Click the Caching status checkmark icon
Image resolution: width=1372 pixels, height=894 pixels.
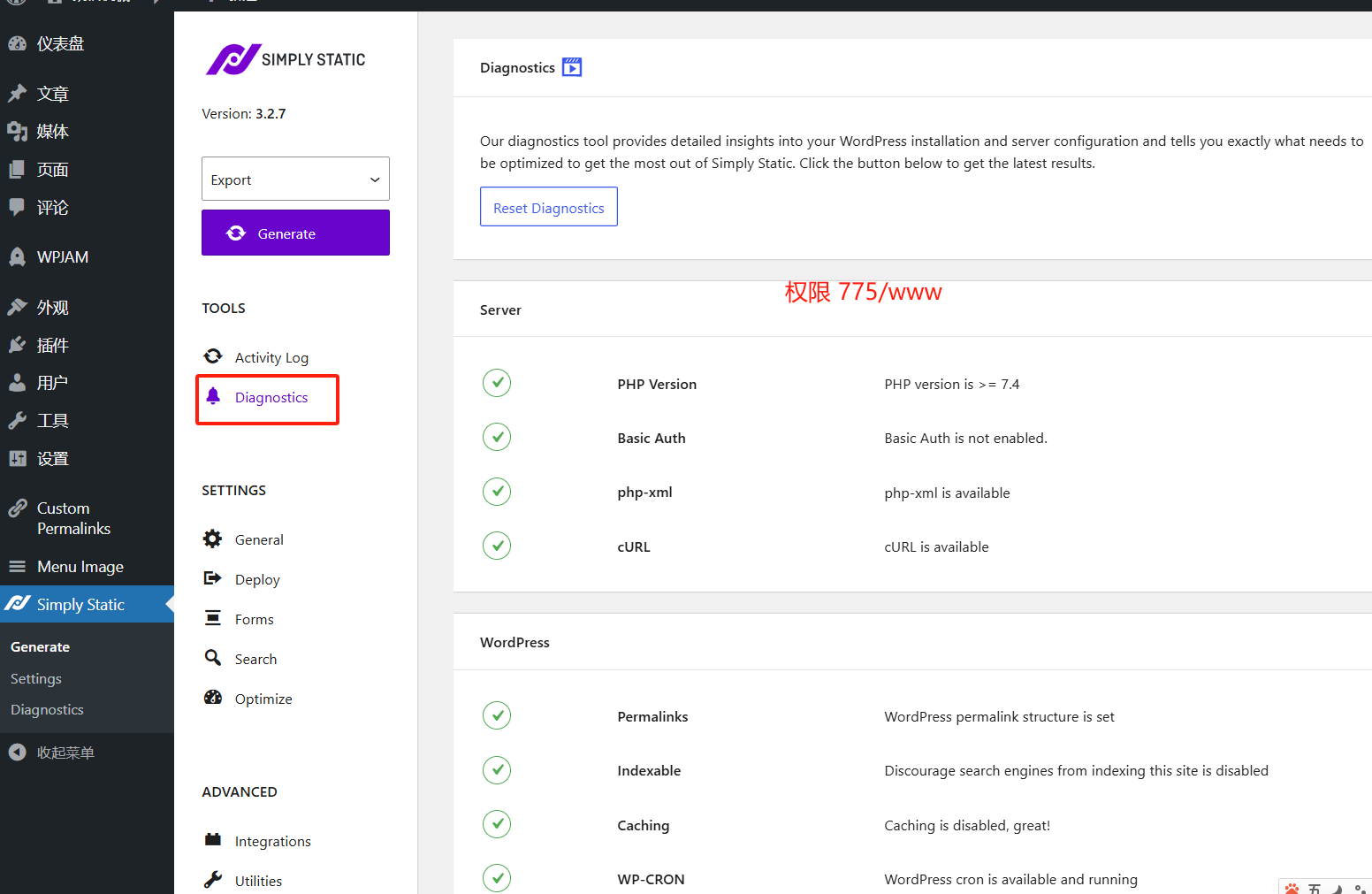pos(497,824)
